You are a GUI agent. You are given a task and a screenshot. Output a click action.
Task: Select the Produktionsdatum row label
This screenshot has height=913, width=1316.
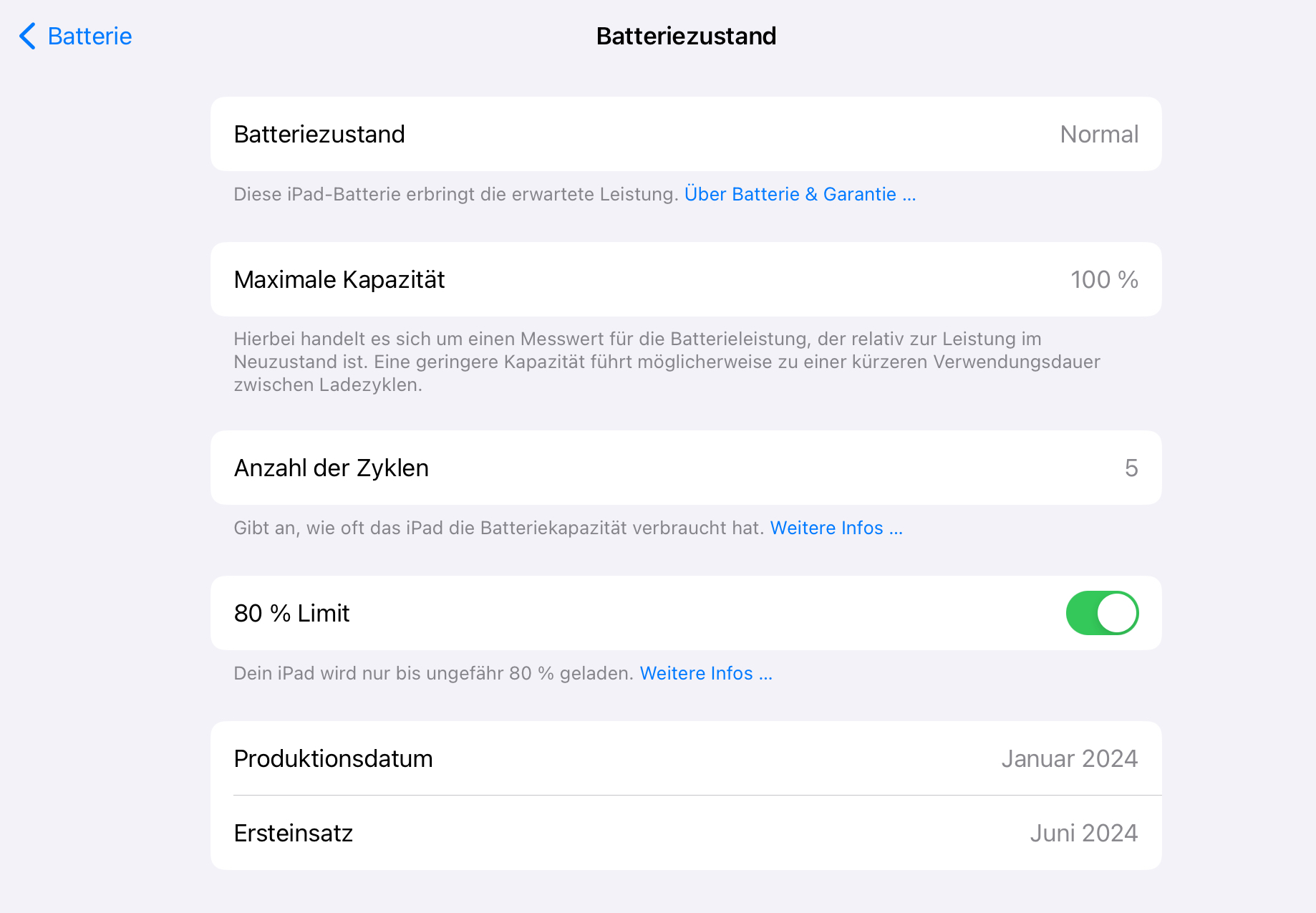[334, 758]
